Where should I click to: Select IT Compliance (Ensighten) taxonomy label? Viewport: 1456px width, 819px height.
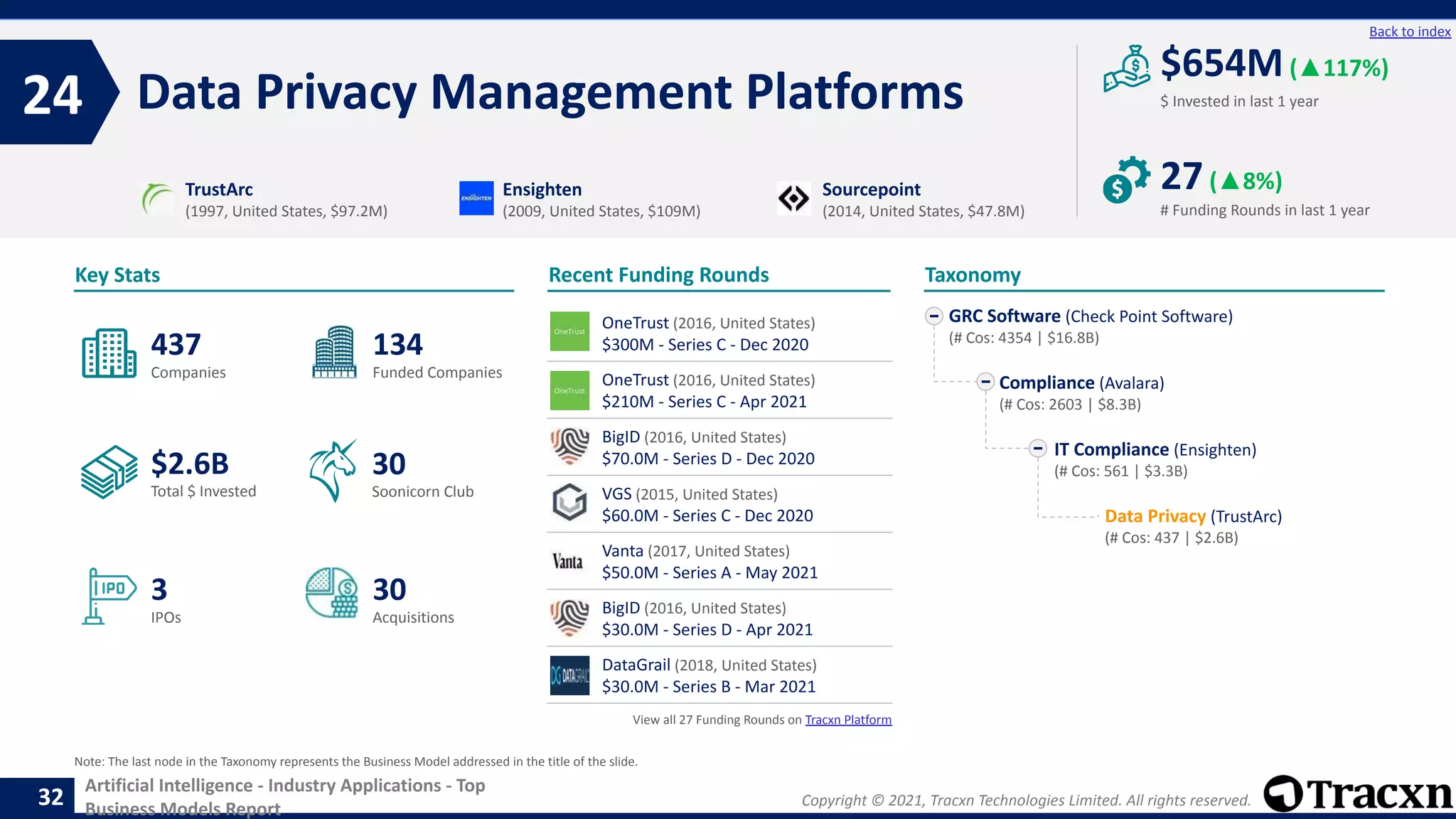pos(1155,450)
